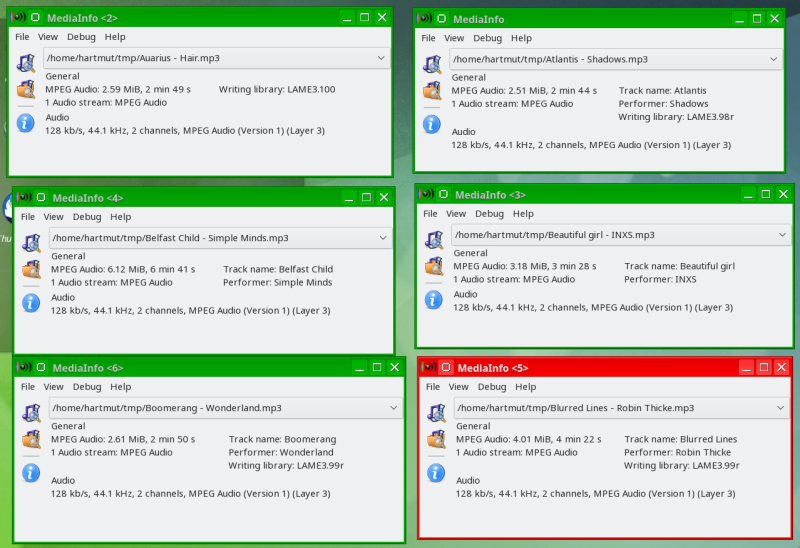Expand the Blurred Lines - Robin Thicke.mp3 dropdown

(x=781, y=408)
